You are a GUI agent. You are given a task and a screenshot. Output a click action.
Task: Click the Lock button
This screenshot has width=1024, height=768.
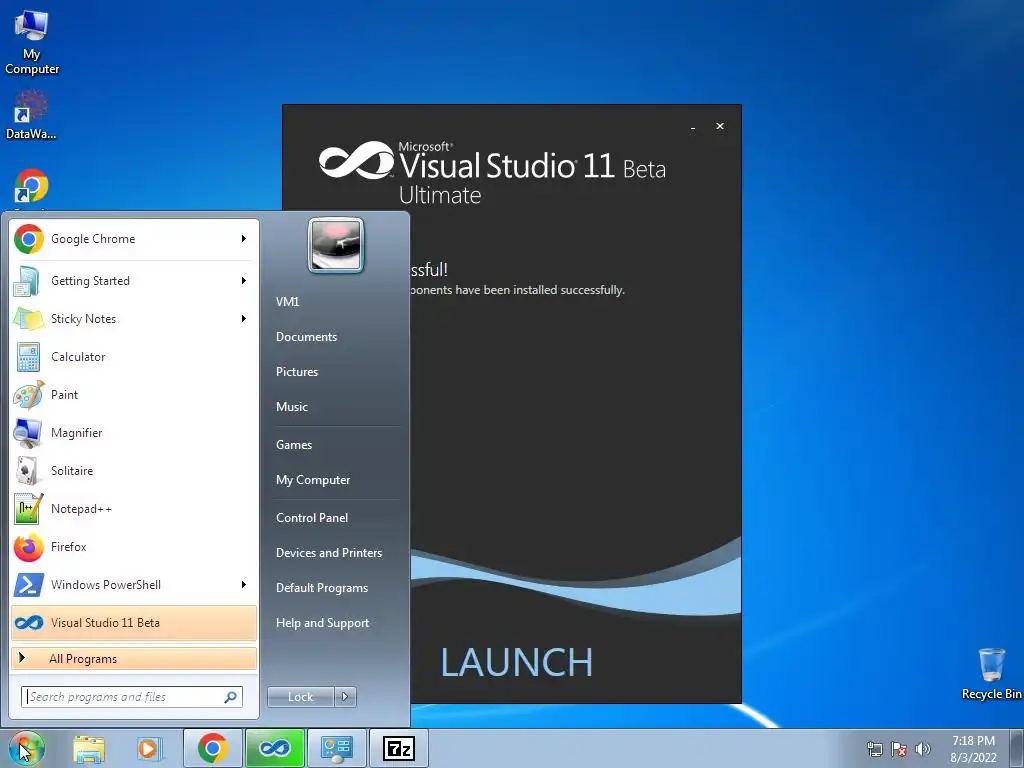coord(301,697)
